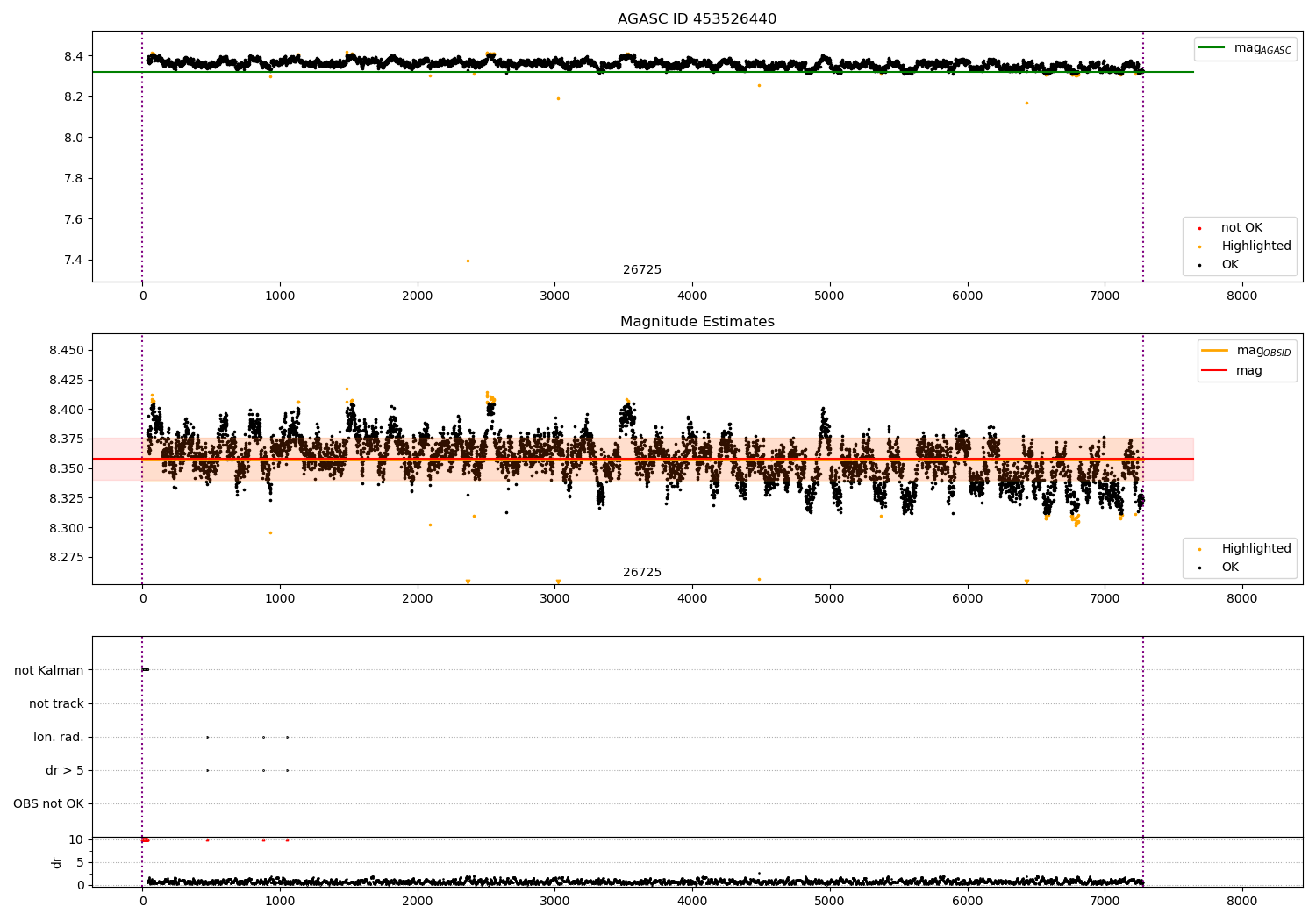Click the 8.400 y-axis tick label

pos(67,410)
